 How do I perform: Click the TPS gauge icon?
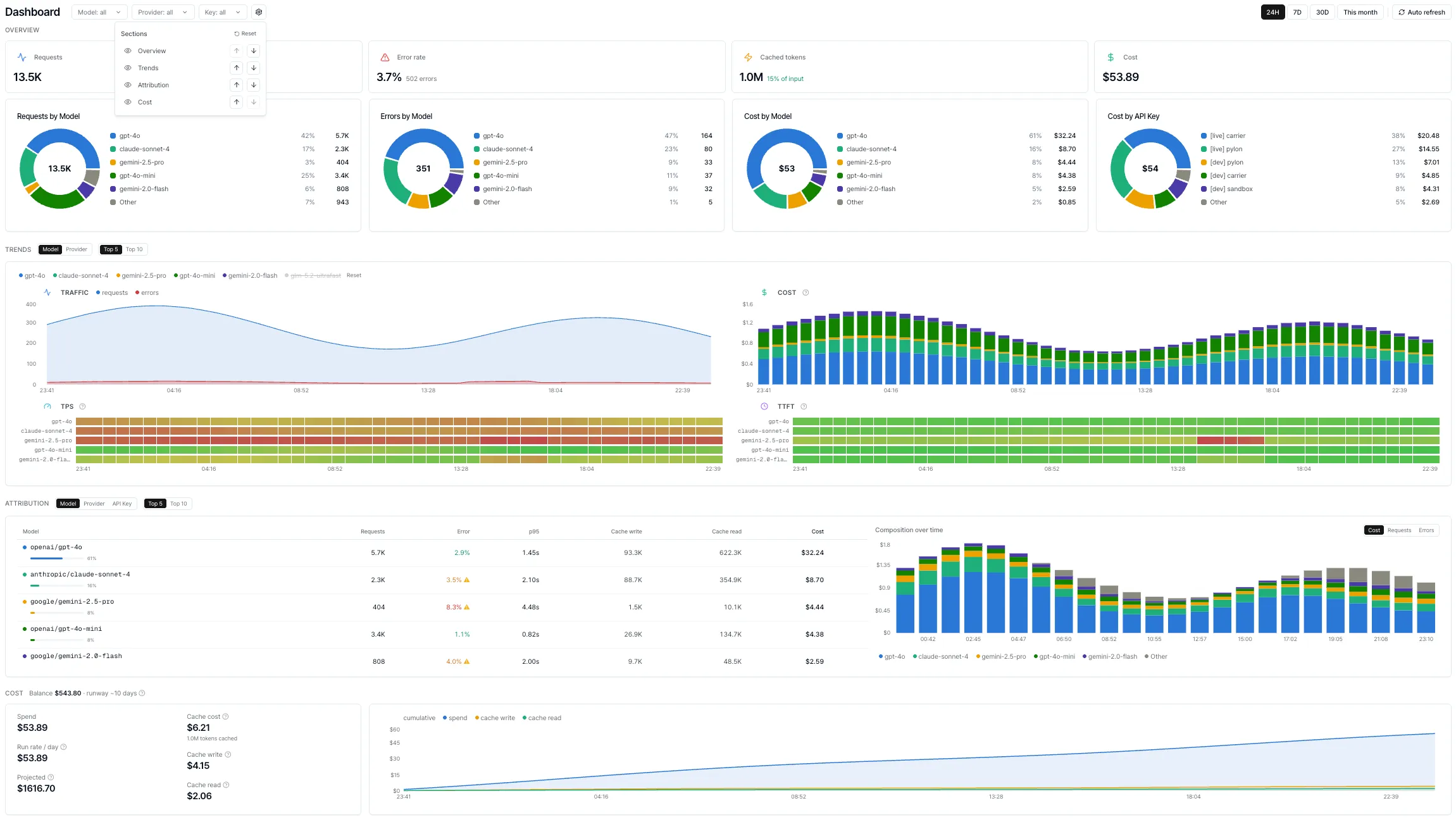coord(47,406)
